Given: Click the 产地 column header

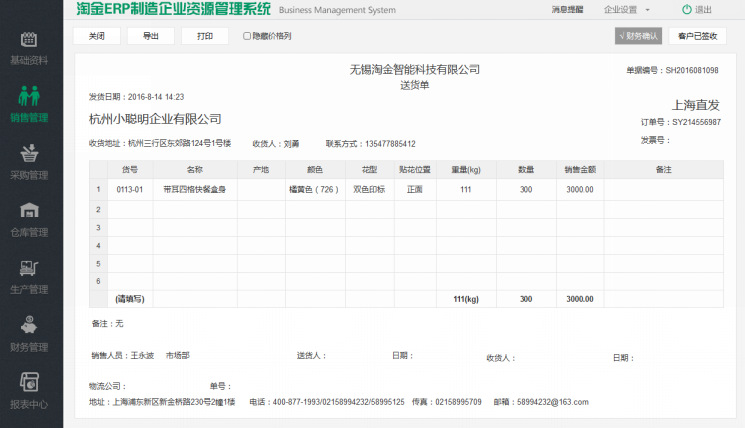Looking at the screenshot, I should click(261, 169).
